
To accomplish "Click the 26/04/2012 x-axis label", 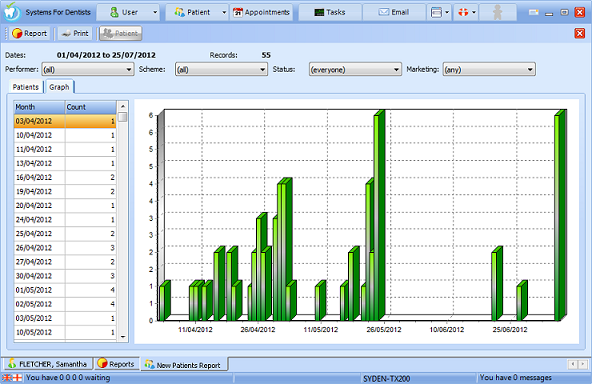I will (258, 330).
